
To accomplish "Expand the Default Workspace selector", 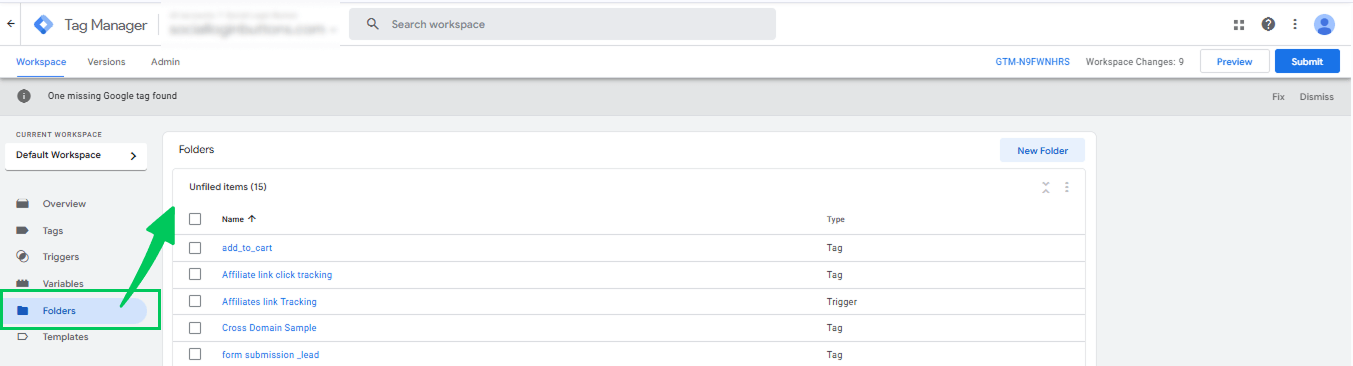I will 76,155.
